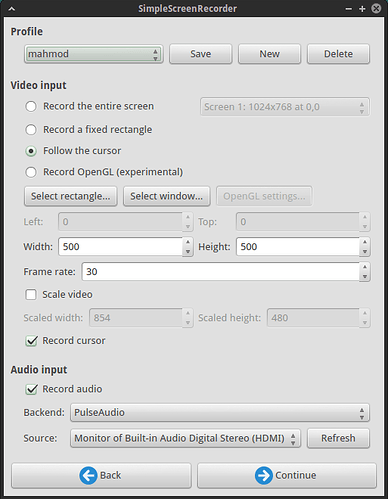388x499 pixels.
Task: Open OpenGL settings...
Action: [264, 196]
